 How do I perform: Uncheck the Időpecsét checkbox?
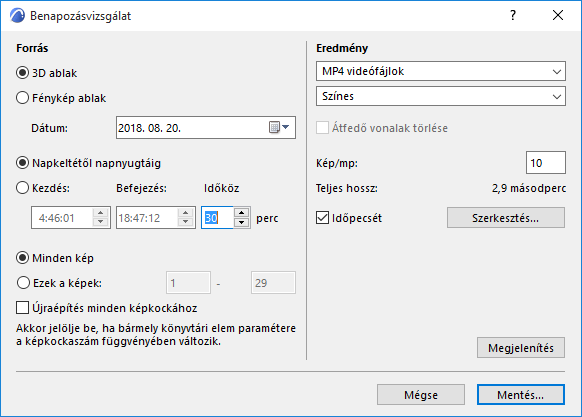coord(323,218)
